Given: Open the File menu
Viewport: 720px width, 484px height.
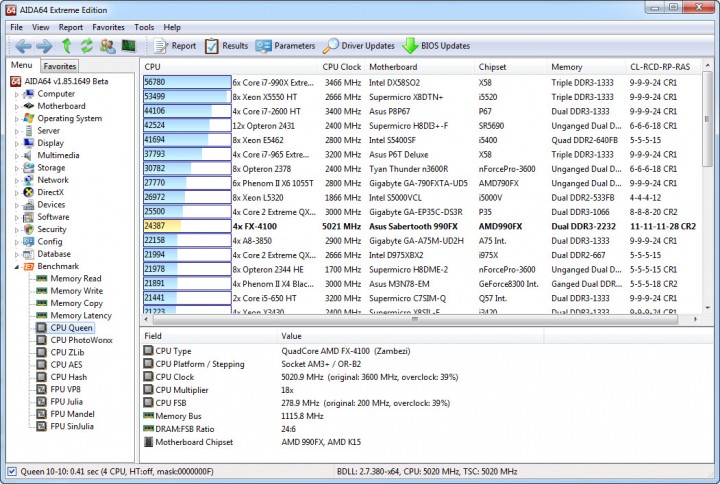Looking at the screenshot, I should pos(17,27).
